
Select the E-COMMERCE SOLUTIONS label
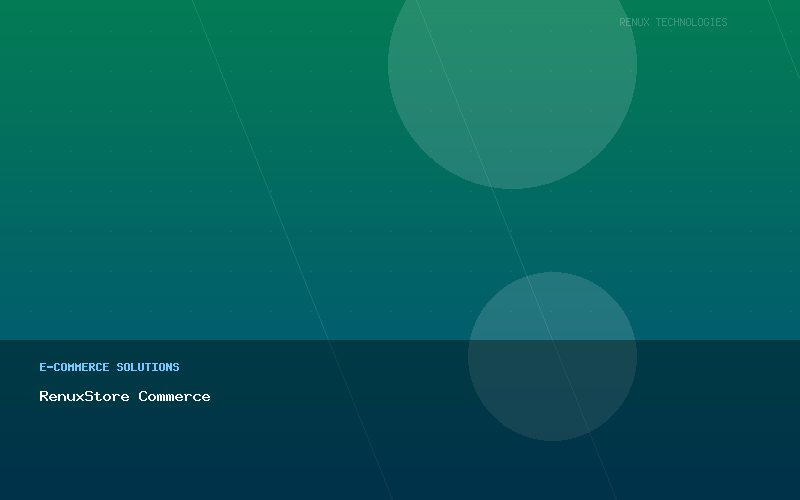(109, 367)
